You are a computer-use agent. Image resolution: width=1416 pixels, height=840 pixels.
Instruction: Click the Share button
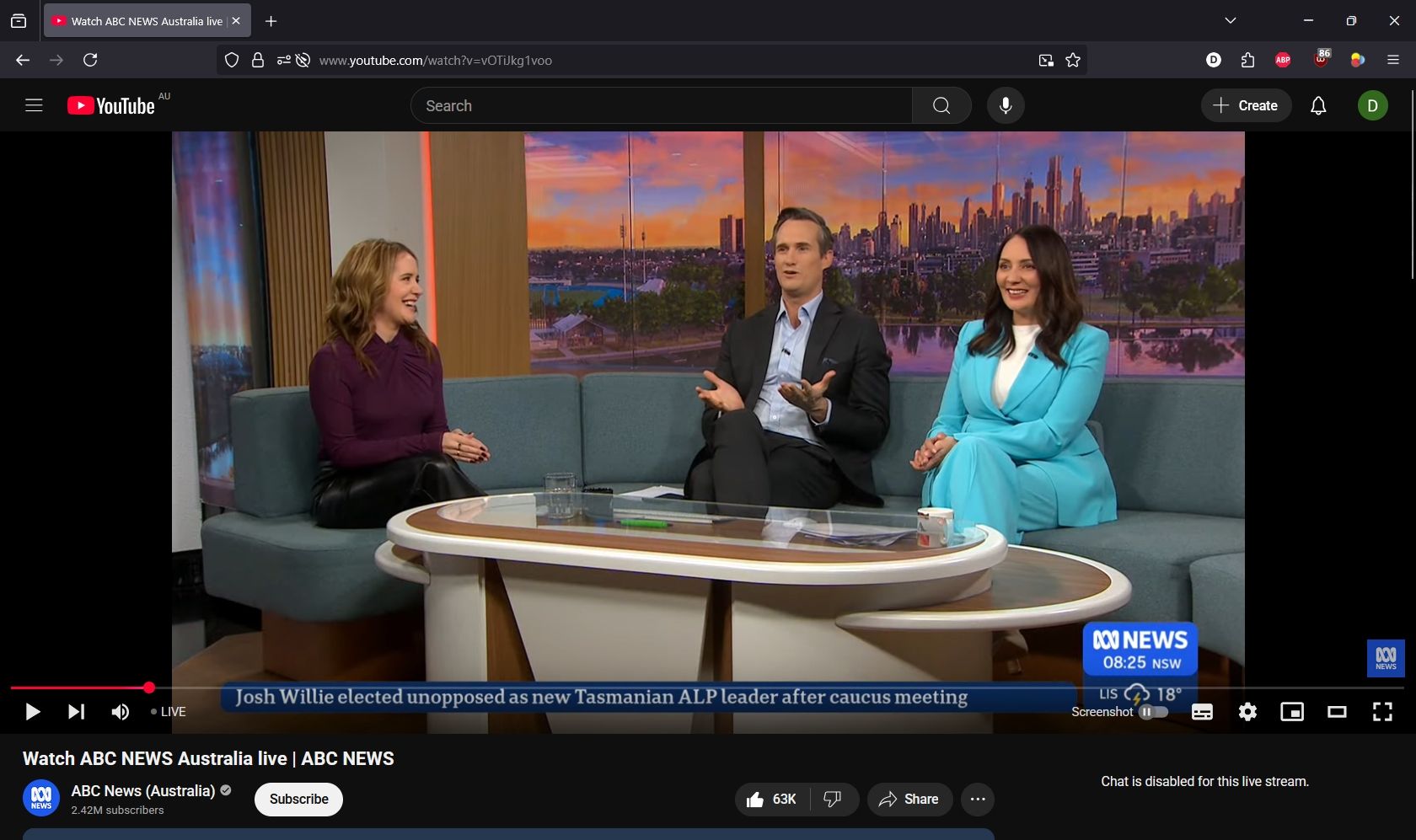(909, 799)
